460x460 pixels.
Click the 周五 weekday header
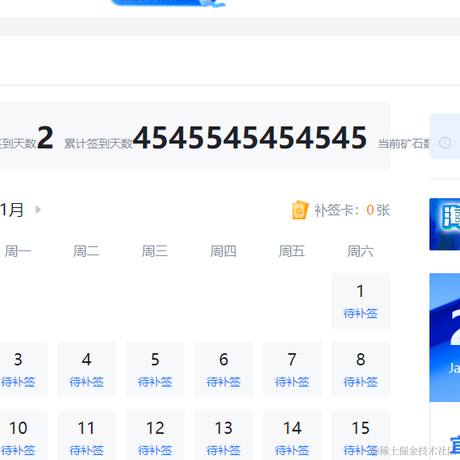[x=292, y=251]
